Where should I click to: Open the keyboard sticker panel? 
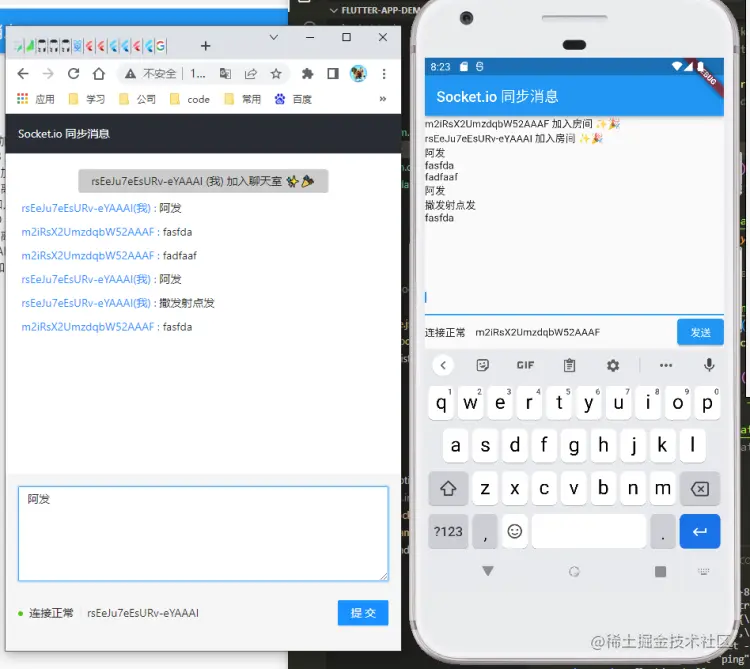[x=483, y=365]
